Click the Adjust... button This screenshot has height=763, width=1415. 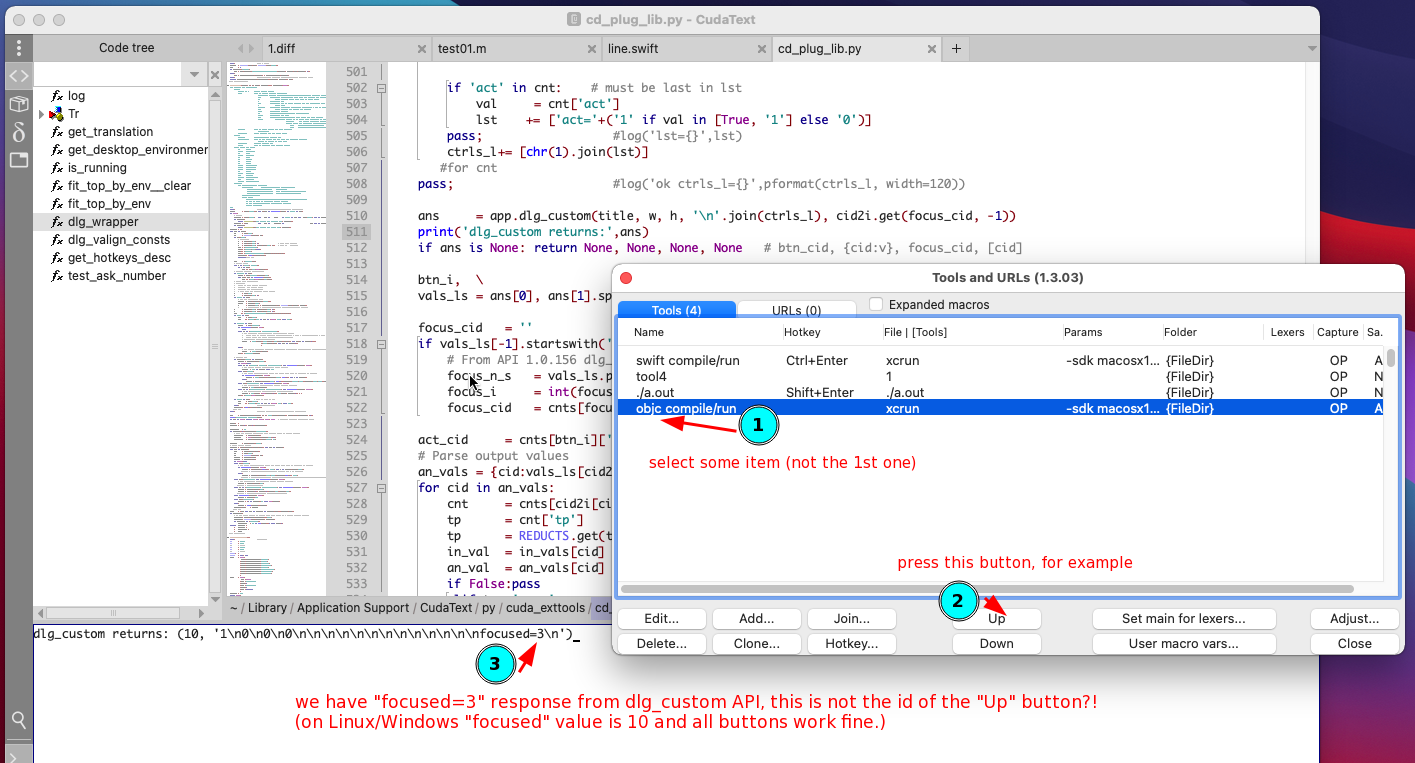1354,619
